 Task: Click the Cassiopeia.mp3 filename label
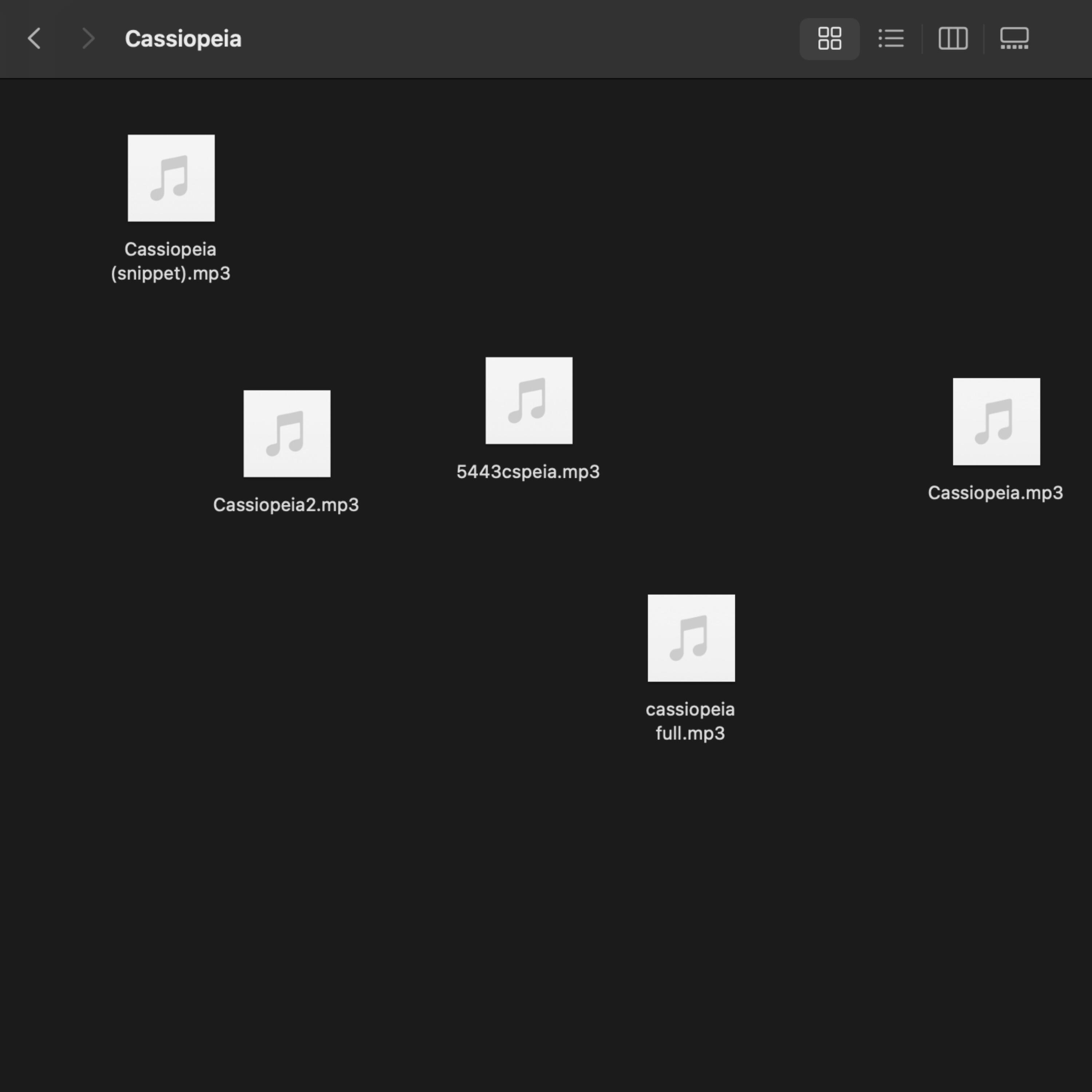pos(995,493)
